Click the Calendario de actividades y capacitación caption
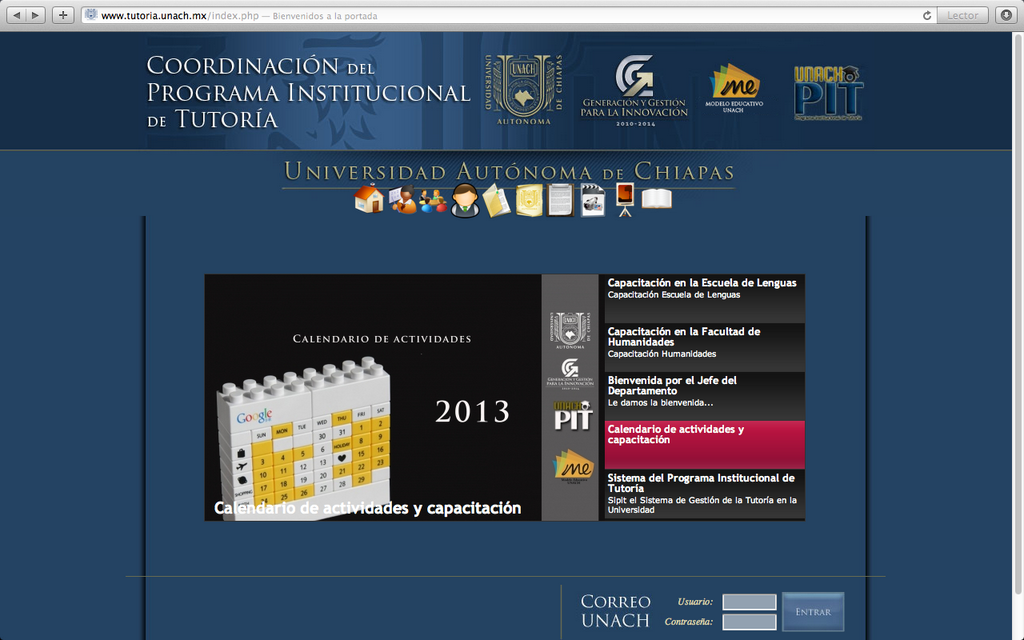This screenshot has width=1024, height=640. click(x=368, y=508)
